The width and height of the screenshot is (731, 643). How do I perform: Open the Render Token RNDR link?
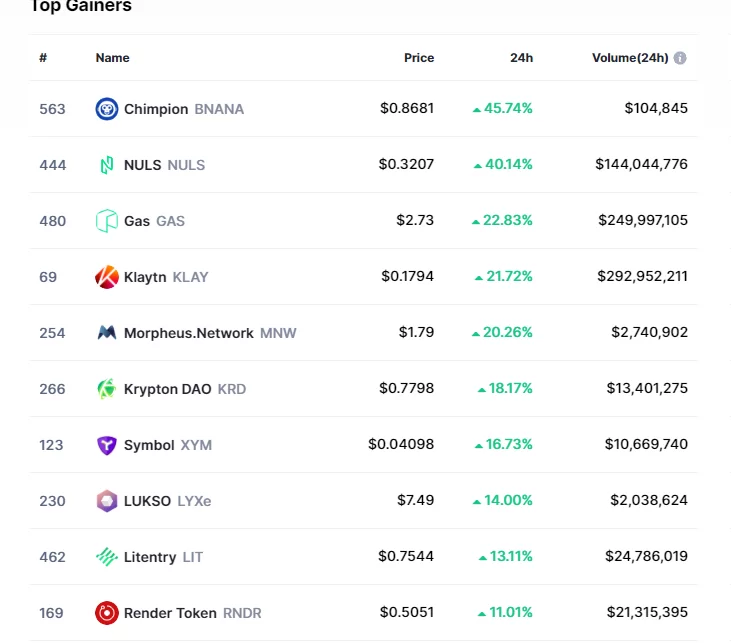pyautogui.click(x=192, y=613)
